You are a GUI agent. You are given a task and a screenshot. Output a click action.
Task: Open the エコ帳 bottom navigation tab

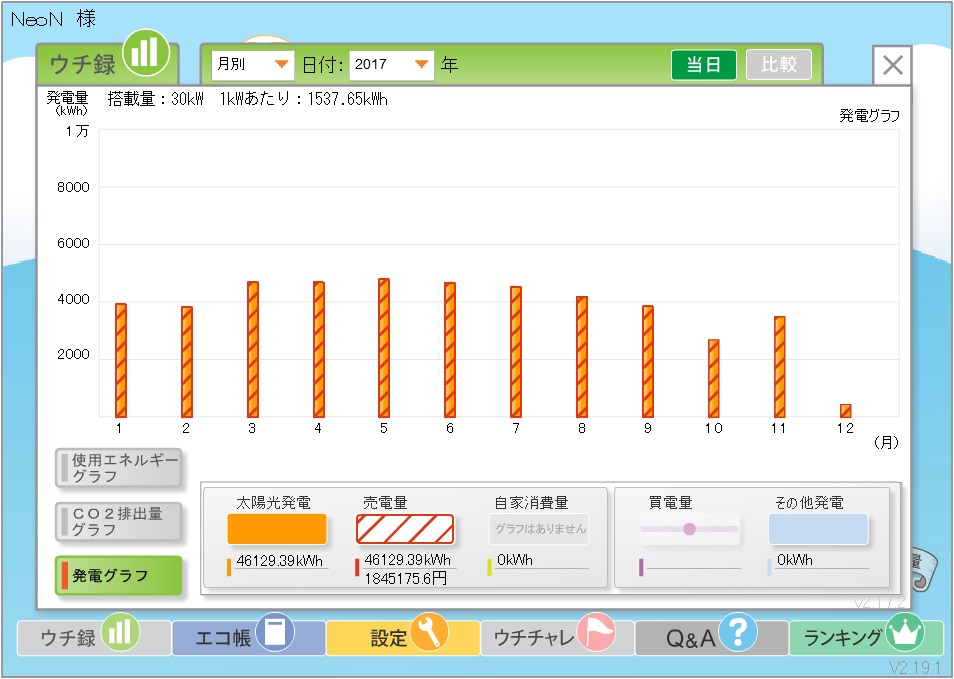coord(248,637)
